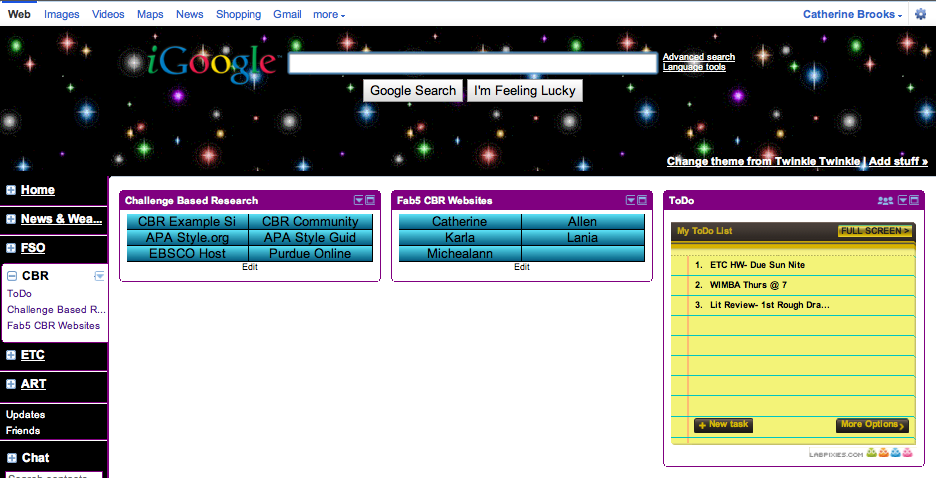This screenshot has height=478, width=936.
Task: Switch to Web search
Action: coord(19,14)
